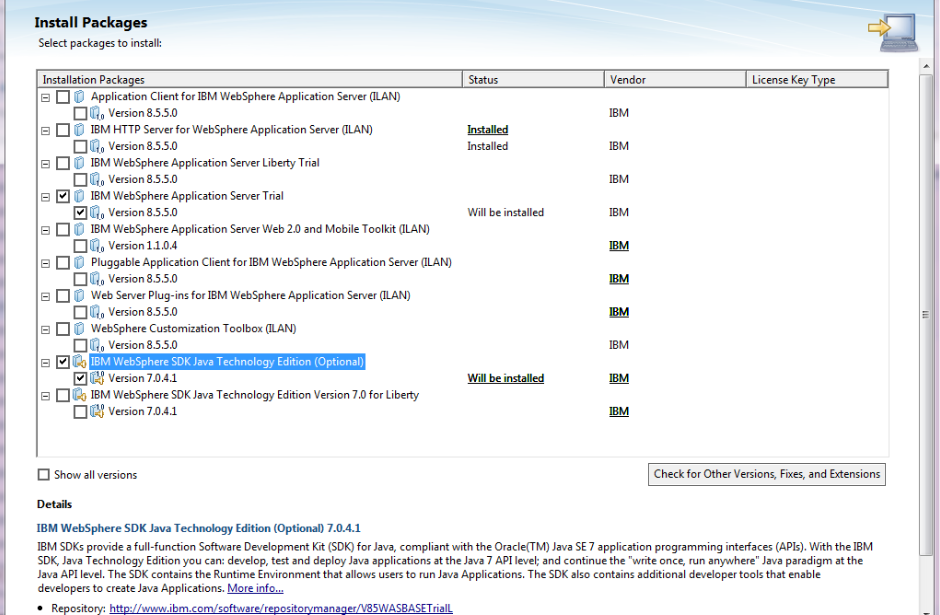Click version icon under IBM WebSphere Application Server Trial
This screenshot has height=615, width=940.
pos(97,213)
